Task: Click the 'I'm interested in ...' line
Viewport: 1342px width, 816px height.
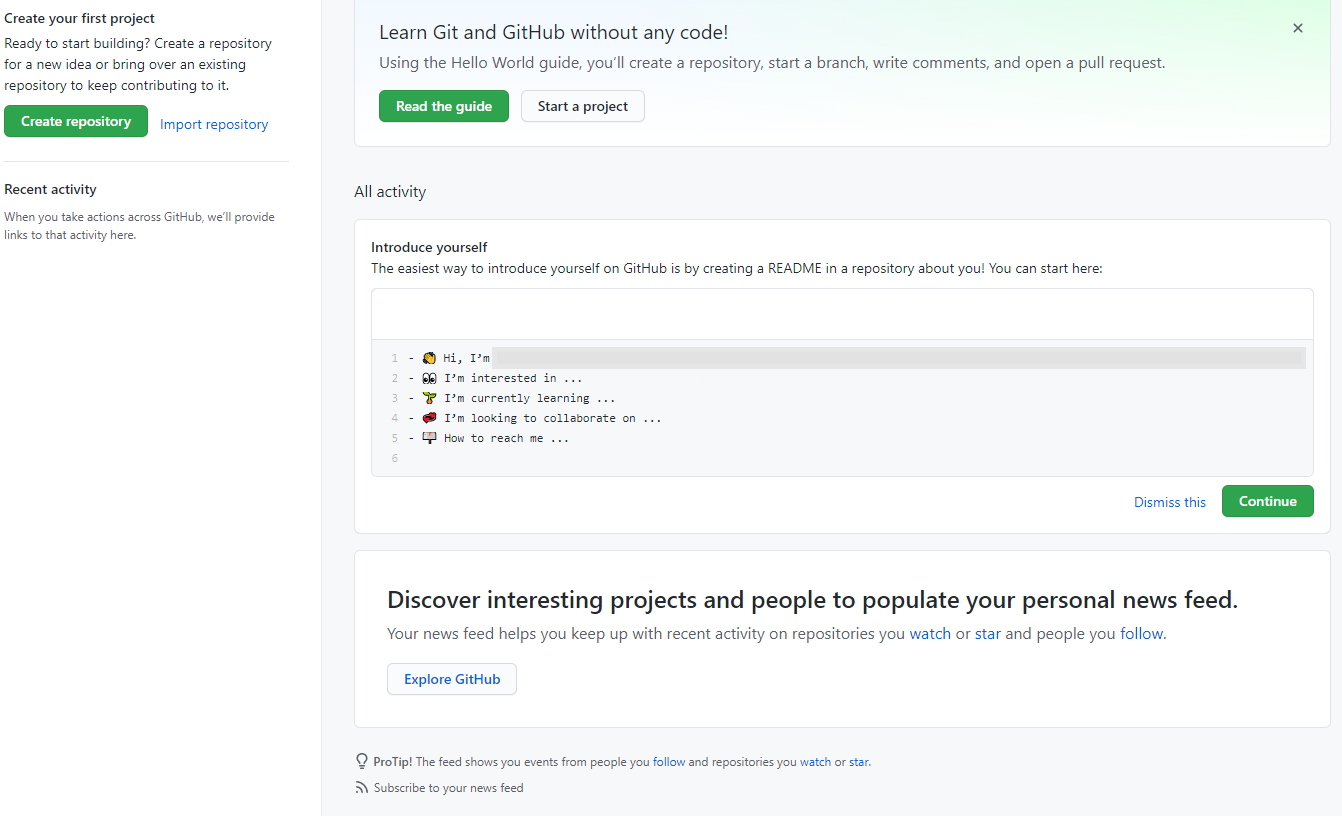Action: tap(513, 378)
